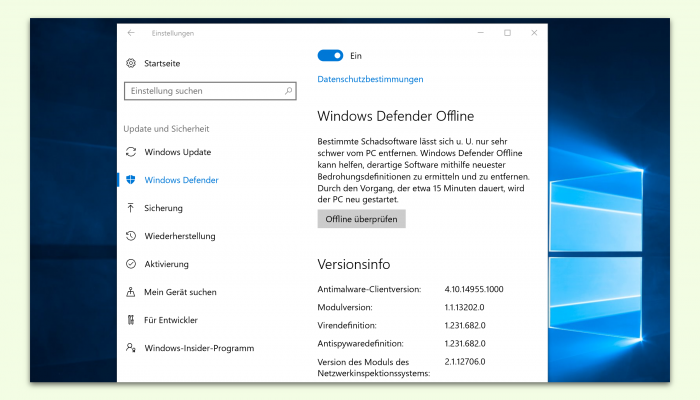Focus the Einstellung suchen search field
The height and width of the screenshot is (400, 700).
point(210,91)
